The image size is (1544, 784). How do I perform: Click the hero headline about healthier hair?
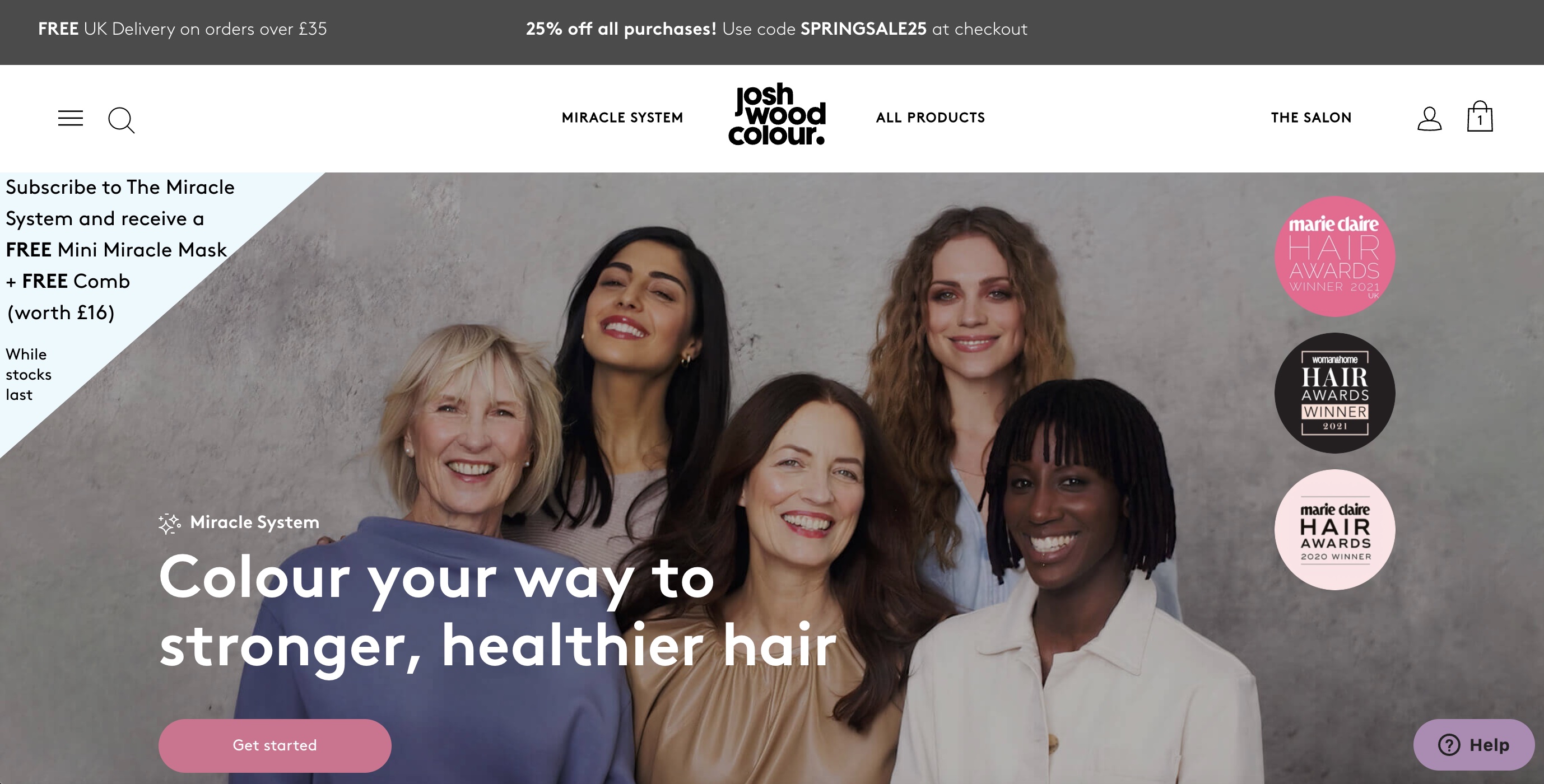[x=497, y=612]
